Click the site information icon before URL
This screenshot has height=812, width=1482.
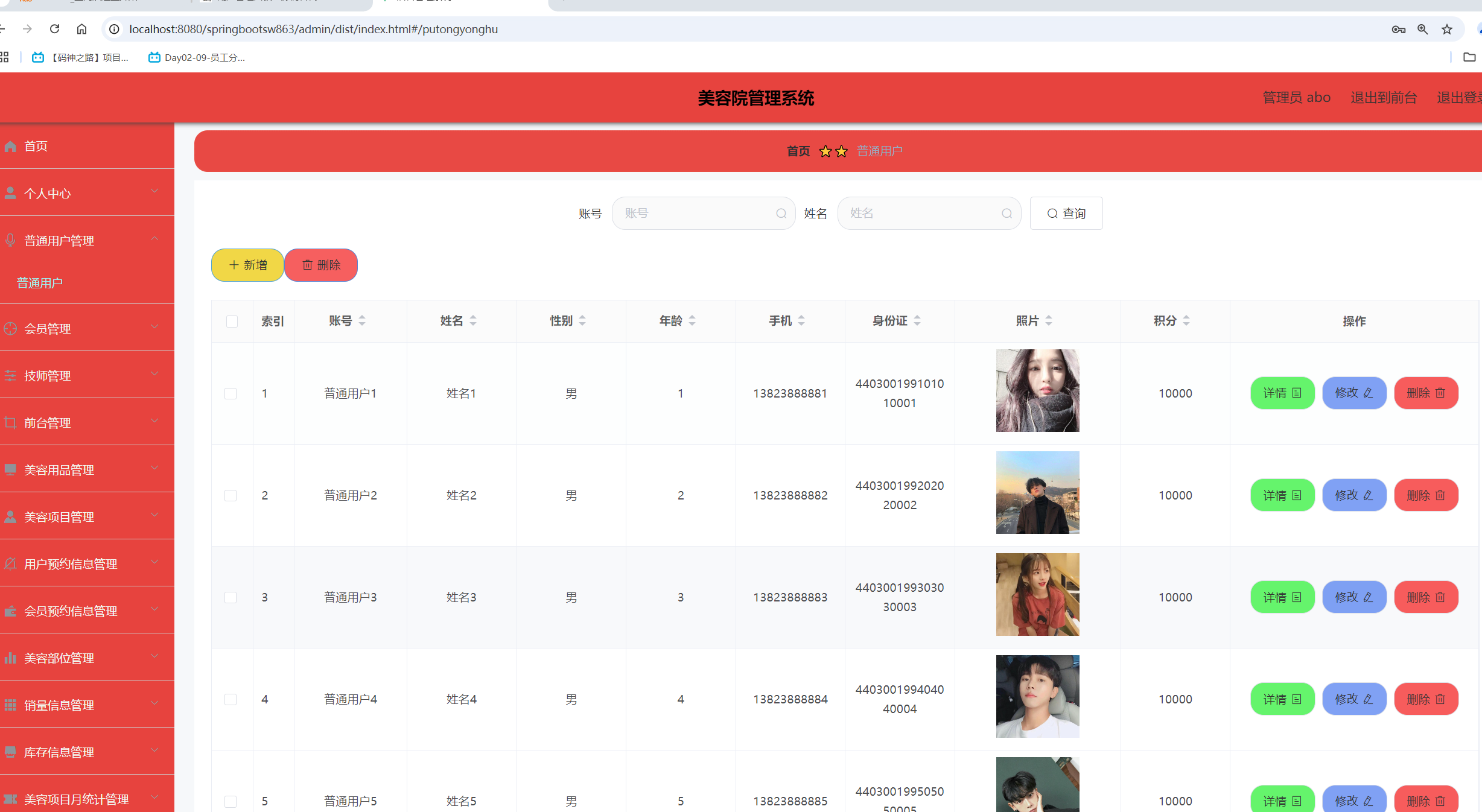[114, 29]
